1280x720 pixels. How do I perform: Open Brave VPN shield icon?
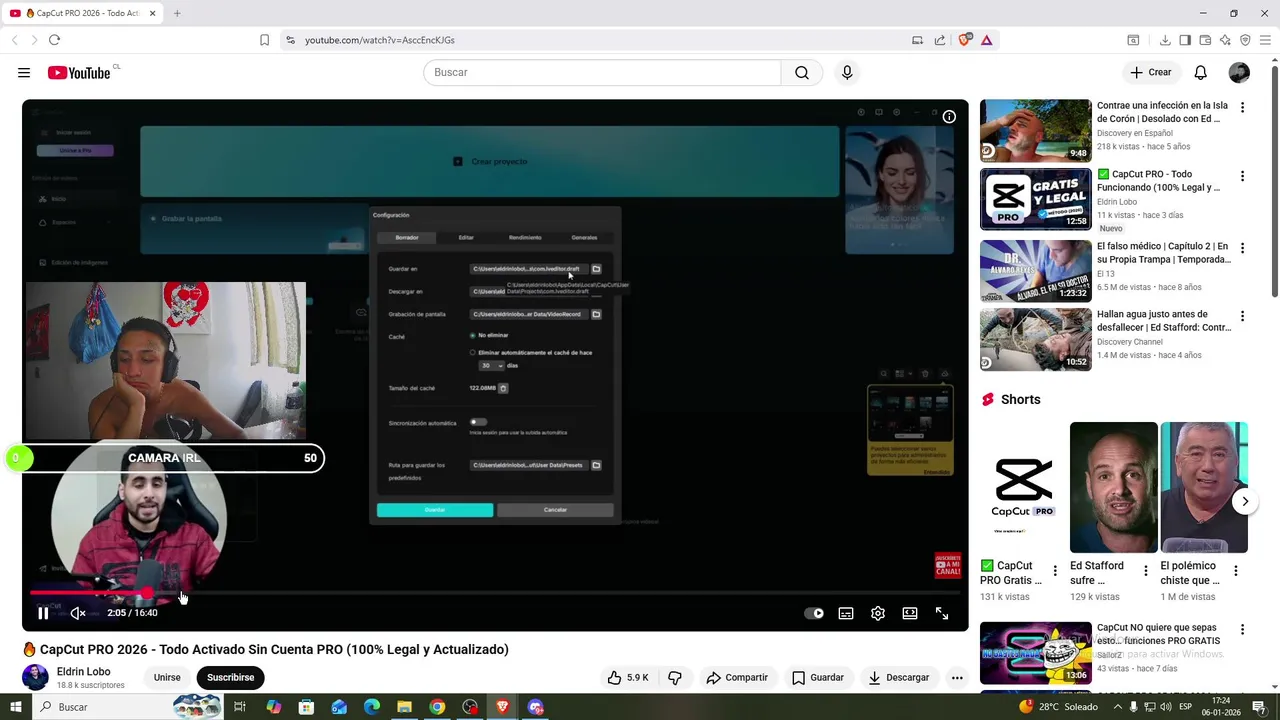coord(1245,40)
